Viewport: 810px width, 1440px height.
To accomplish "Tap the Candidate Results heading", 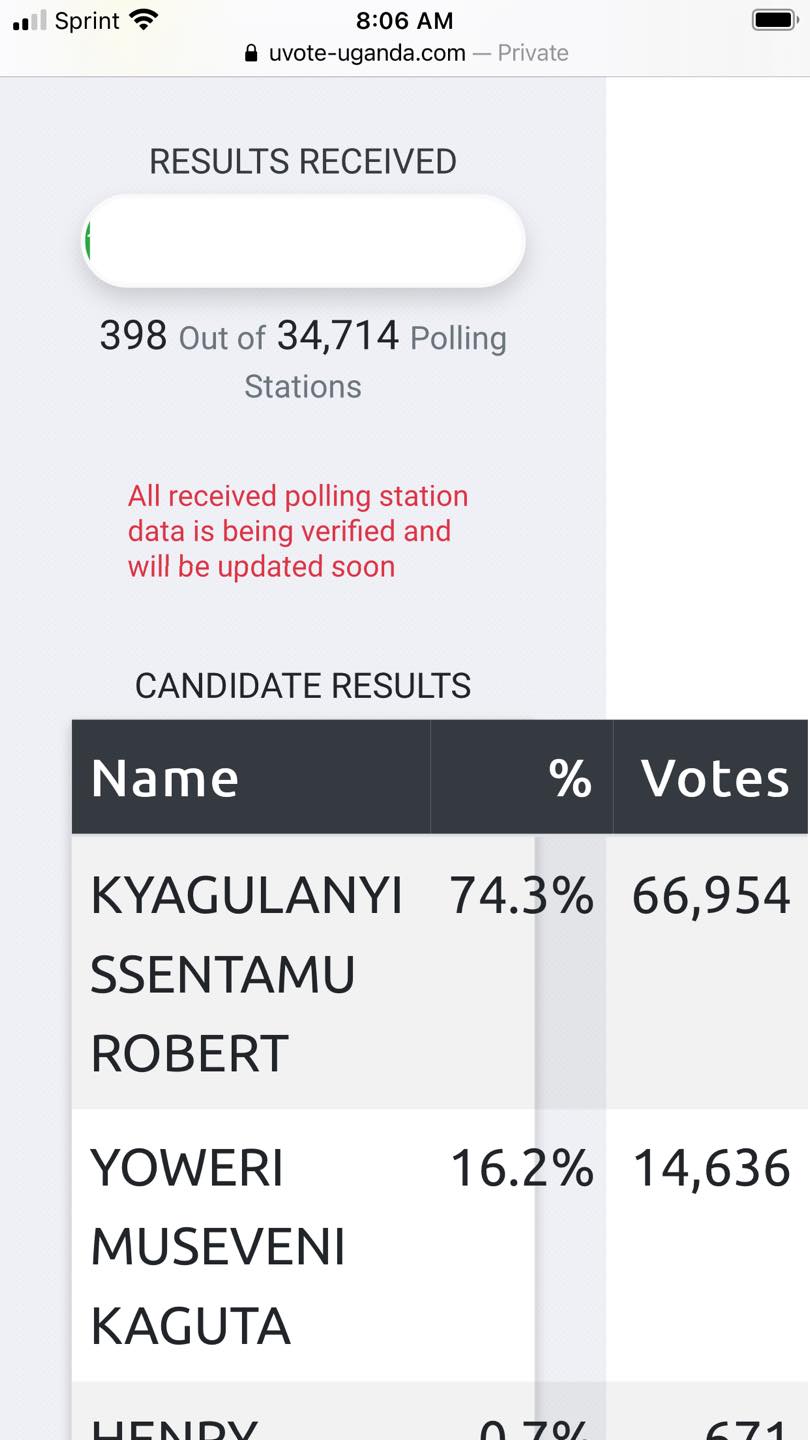I will coord(303,685).
